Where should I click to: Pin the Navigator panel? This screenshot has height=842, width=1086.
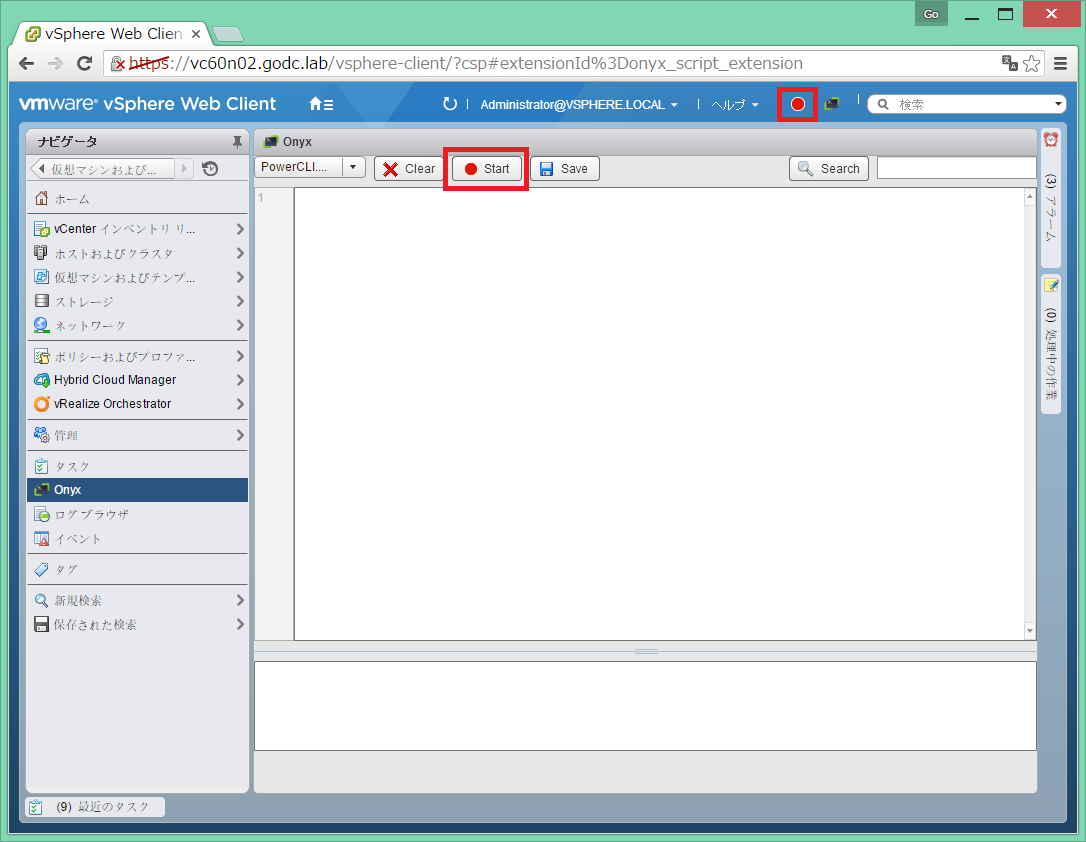237,142
